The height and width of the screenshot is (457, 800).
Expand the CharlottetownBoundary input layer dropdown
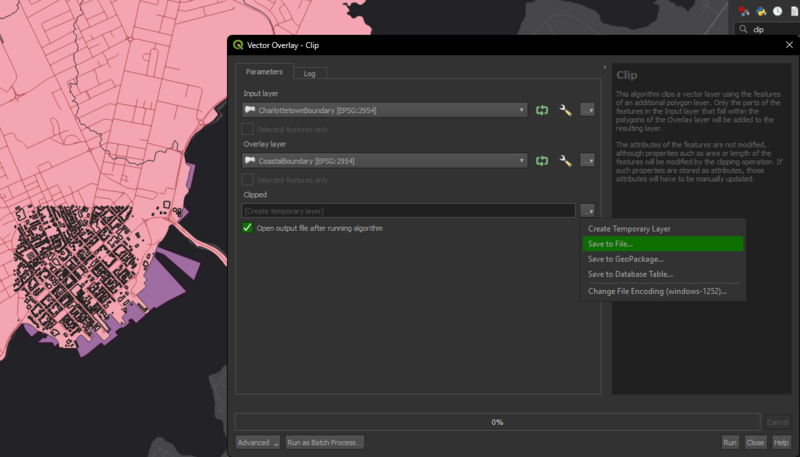pos(522,110)
